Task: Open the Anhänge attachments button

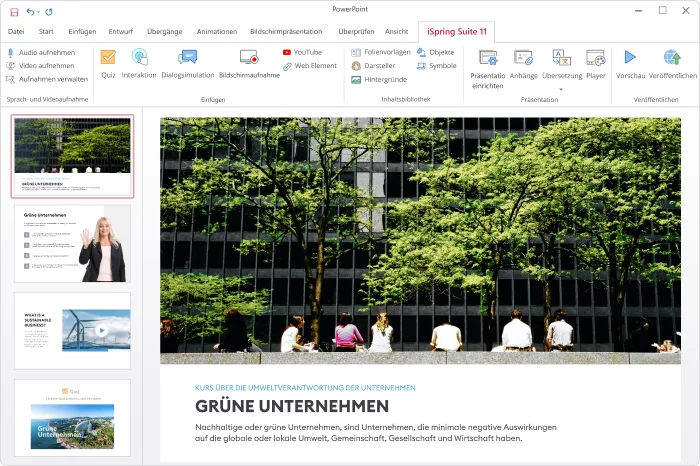Action: pyautogui.click(x=524, y=58)
